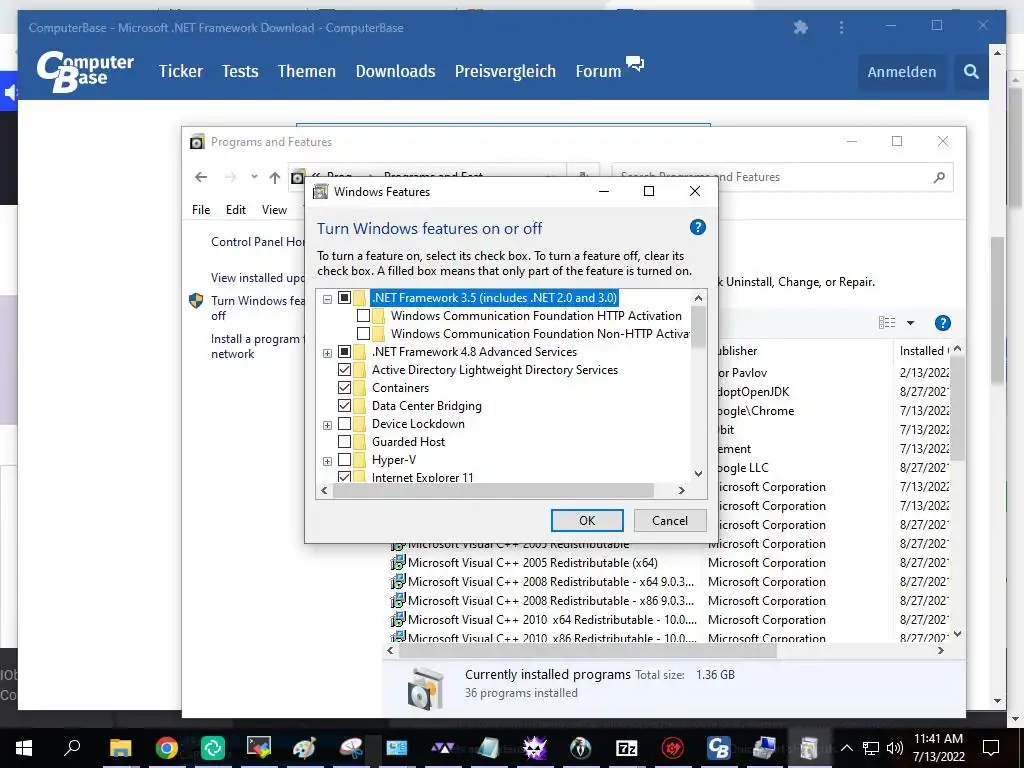This screenshot has height=768, width=1024.
Task: Open Control Panel Home link
Action: (258, 242)
